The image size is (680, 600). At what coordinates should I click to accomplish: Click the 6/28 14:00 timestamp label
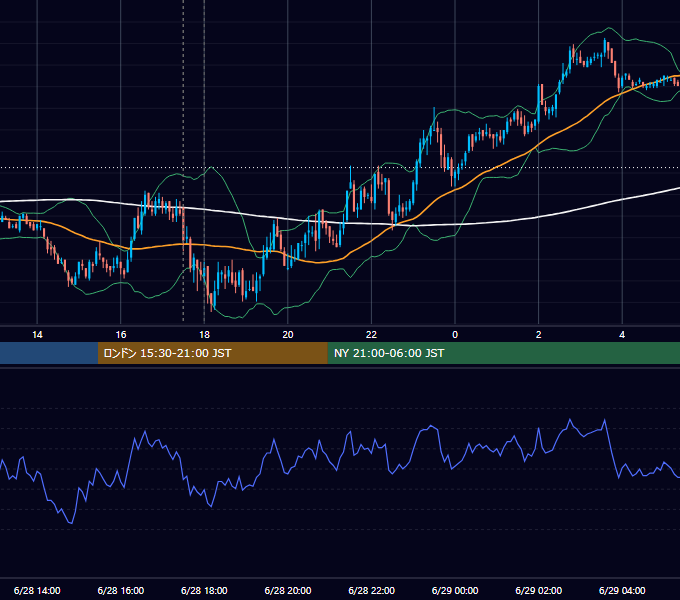click(x=37, y=590)
